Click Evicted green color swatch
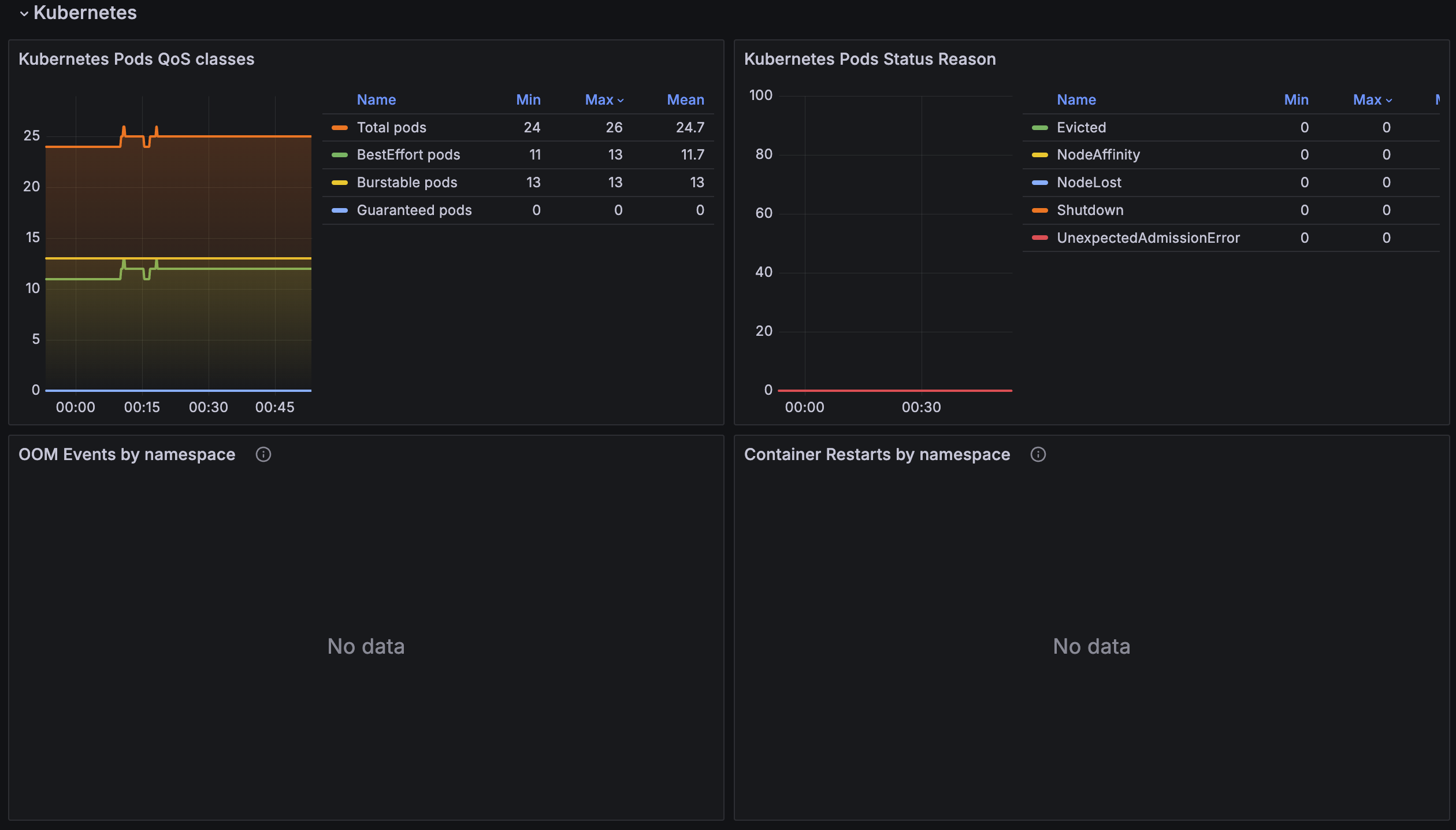The image size is (1456, 830). 1039,127
